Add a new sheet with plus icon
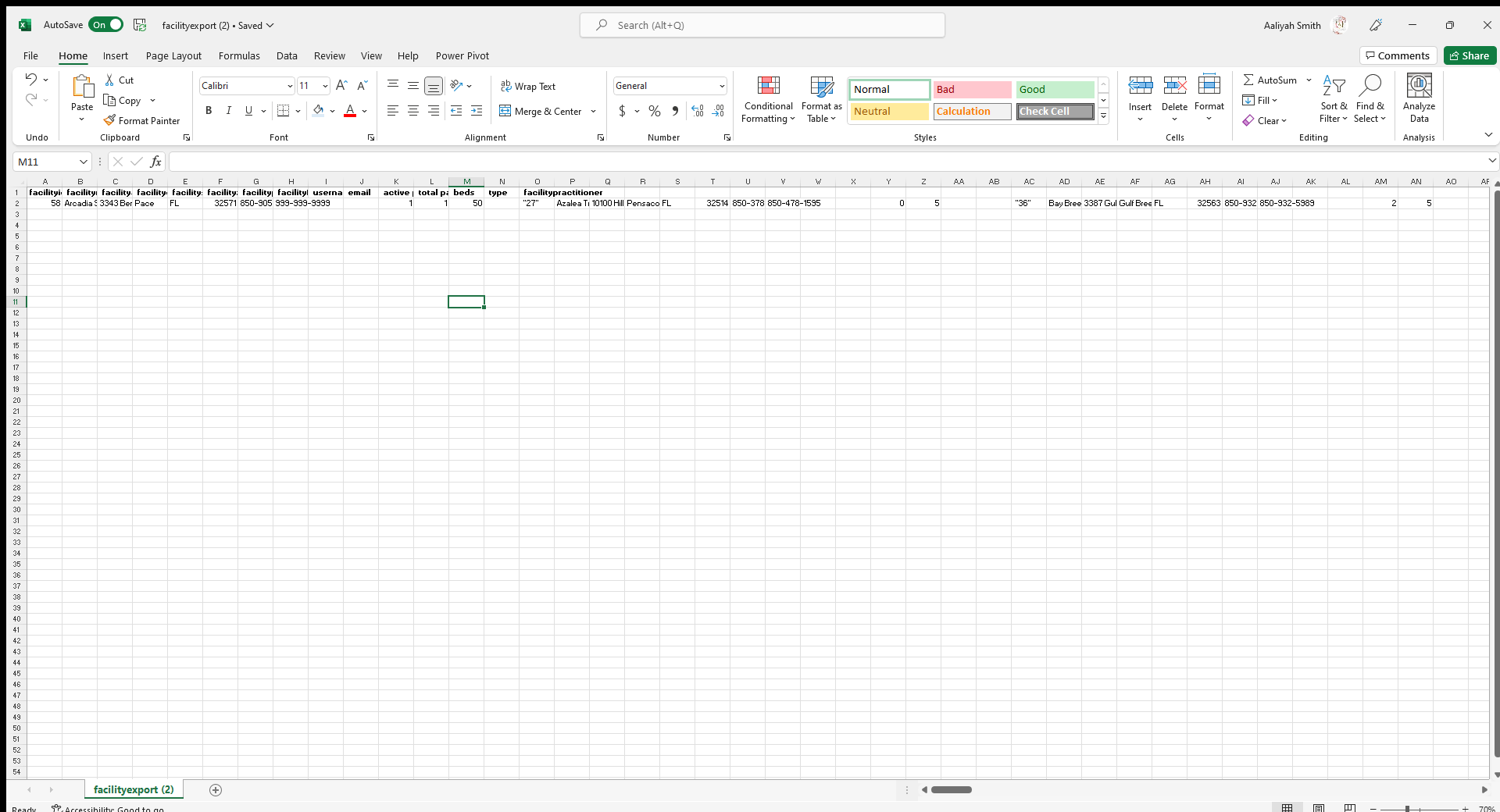The height and width of the screenshot is (812, 1500). click(216, 790)
